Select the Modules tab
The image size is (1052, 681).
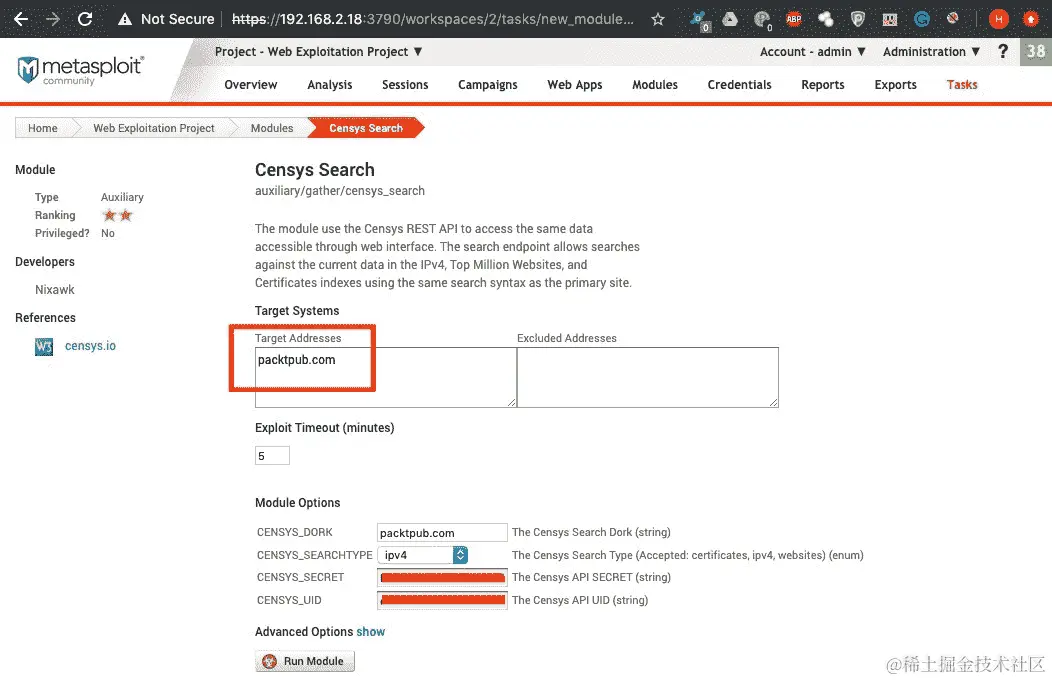point(655,85)
